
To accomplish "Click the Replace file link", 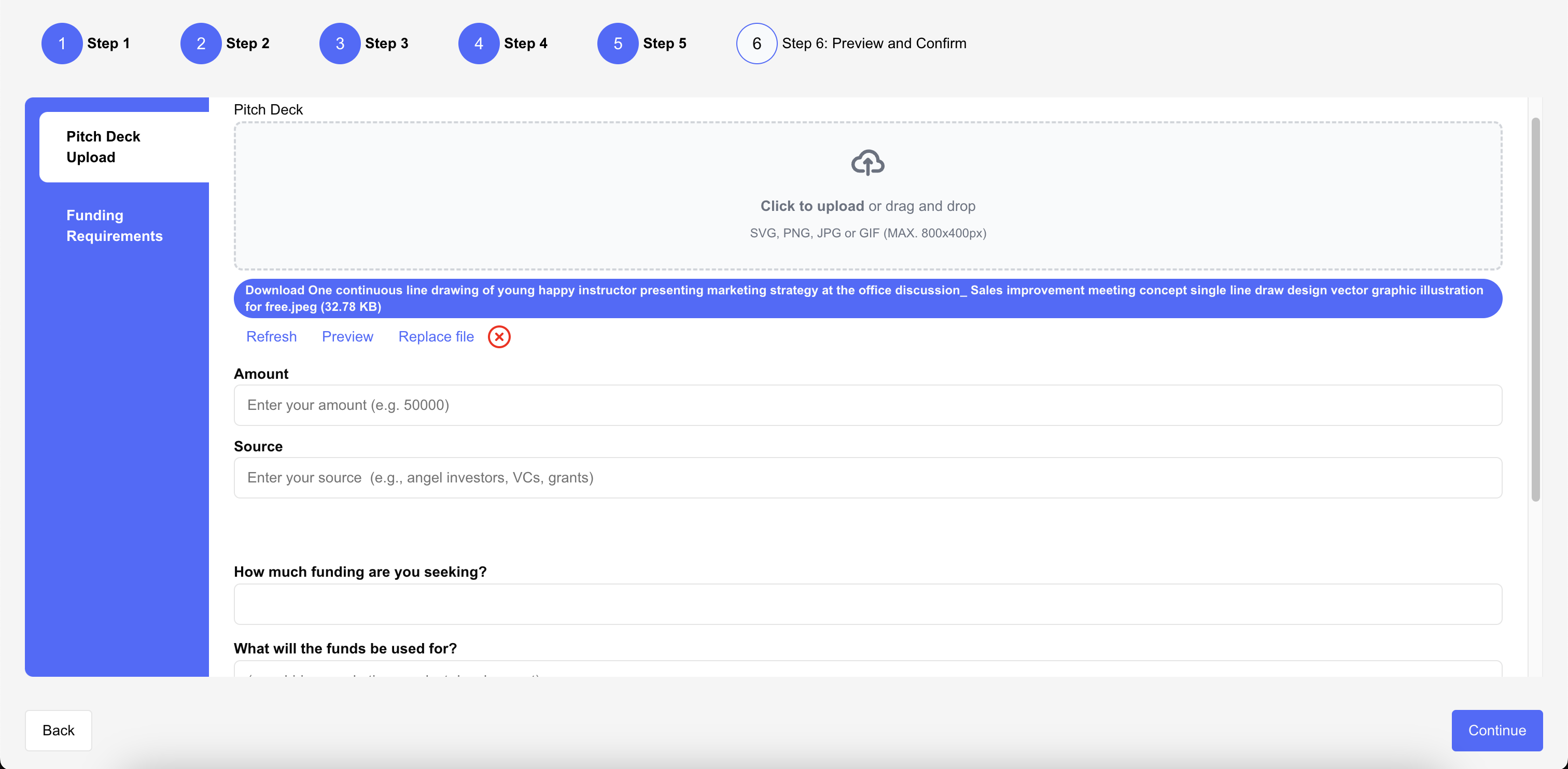I will (436, 336).
